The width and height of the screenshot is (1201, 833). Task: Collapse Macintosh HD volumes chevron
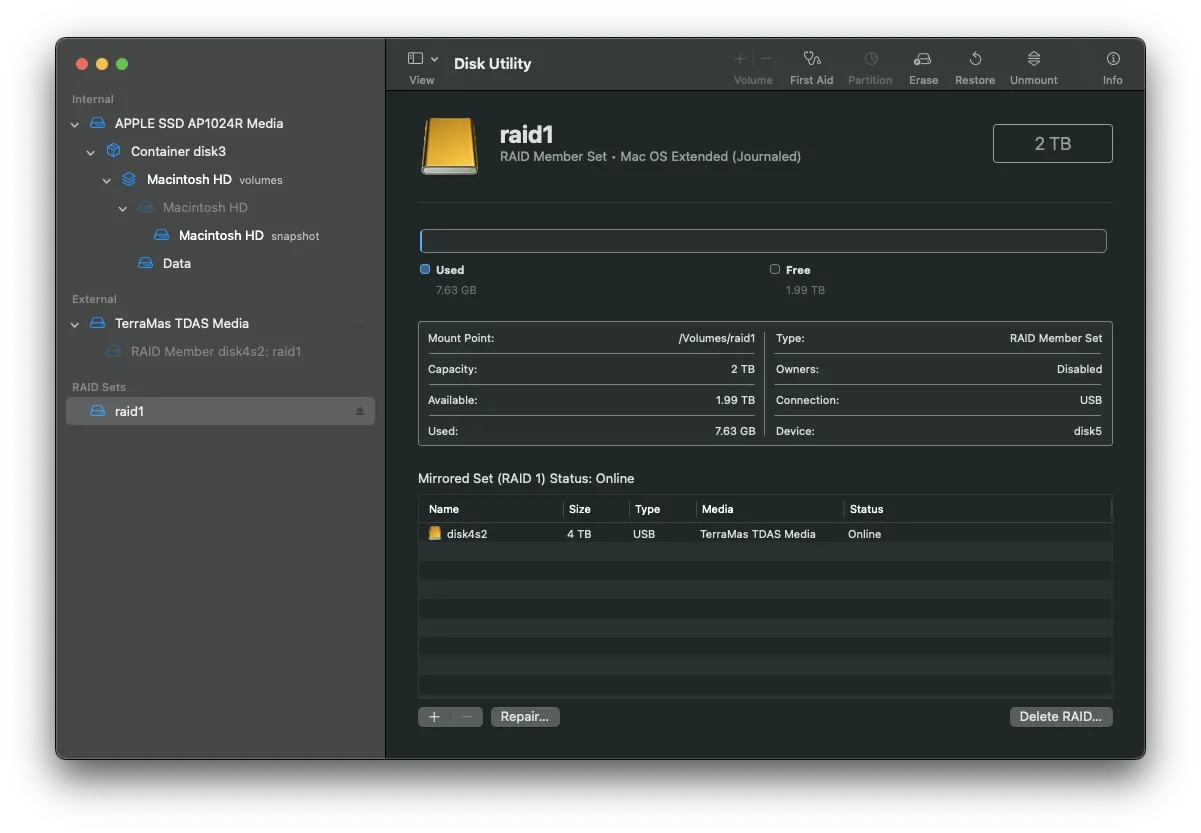click(x=107, y=180)
